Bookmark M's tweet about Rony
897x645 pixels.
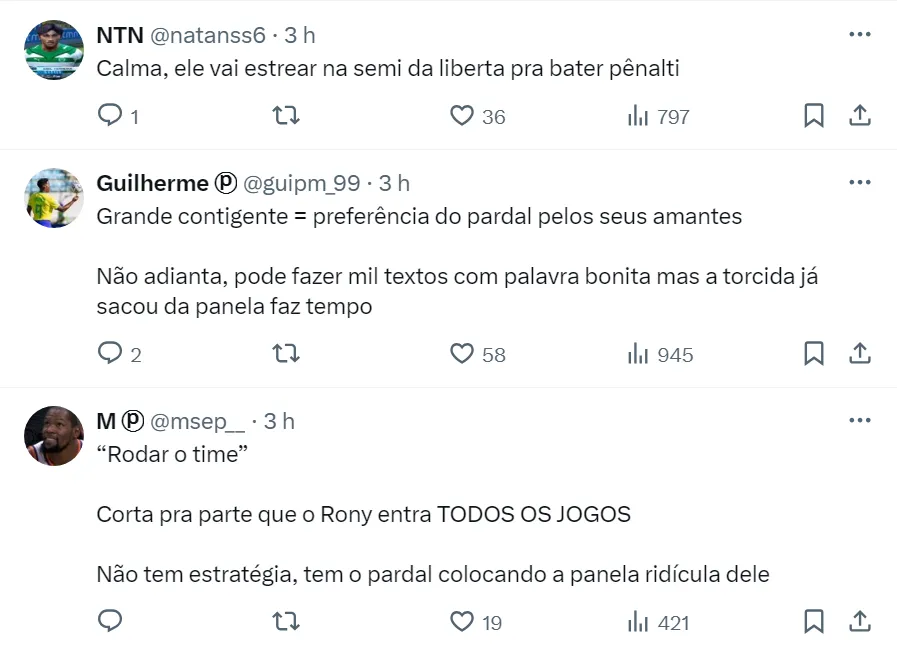[x=814, y=622]
